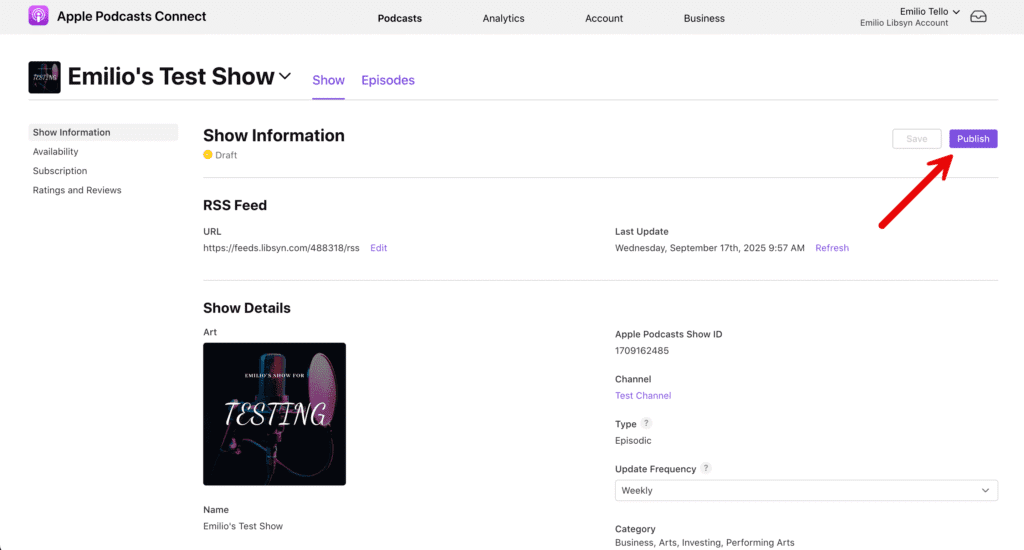Click the Update Frequency help icon
Image resolution: width=1024 pixels, height=550 pixels.
[706, 468]
